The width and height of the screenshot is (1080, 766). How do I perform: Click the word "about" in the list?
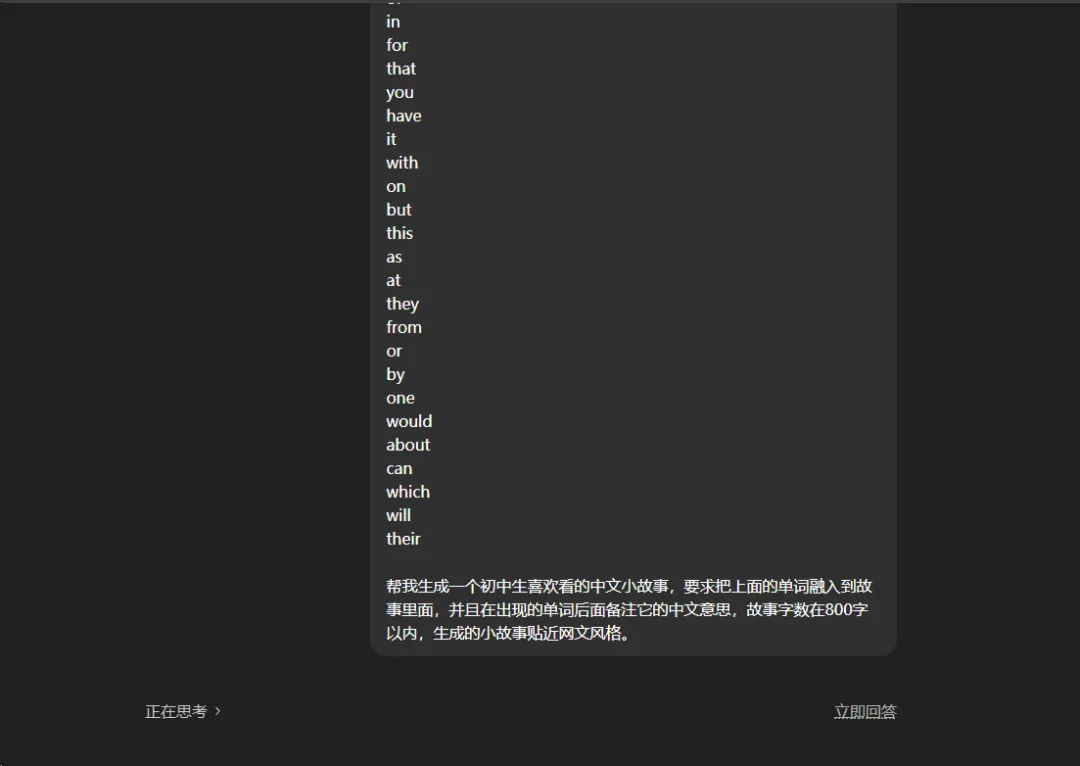click(x=408, y=444)
